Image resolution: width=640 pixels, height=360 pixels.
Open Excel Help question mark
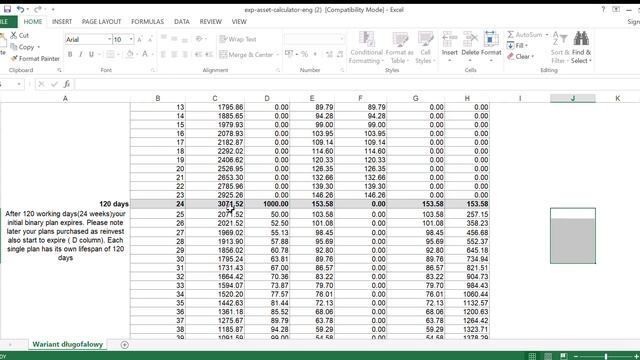coord(603,9)
